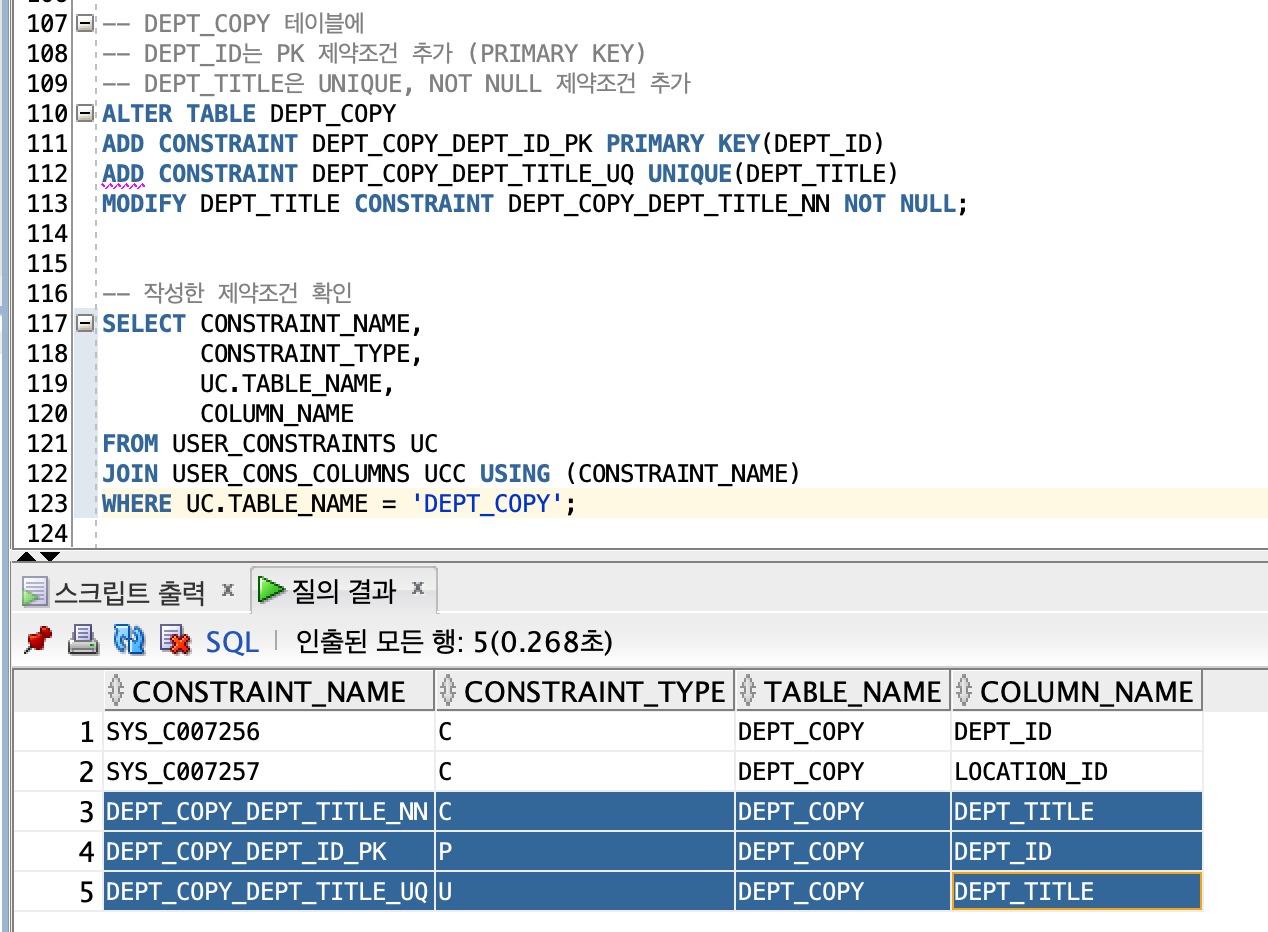Pin the query result tab with the pushpin icon
The width and height of the screenshot is (1268, 932).
pyautogui.click(x=37, y=640)
